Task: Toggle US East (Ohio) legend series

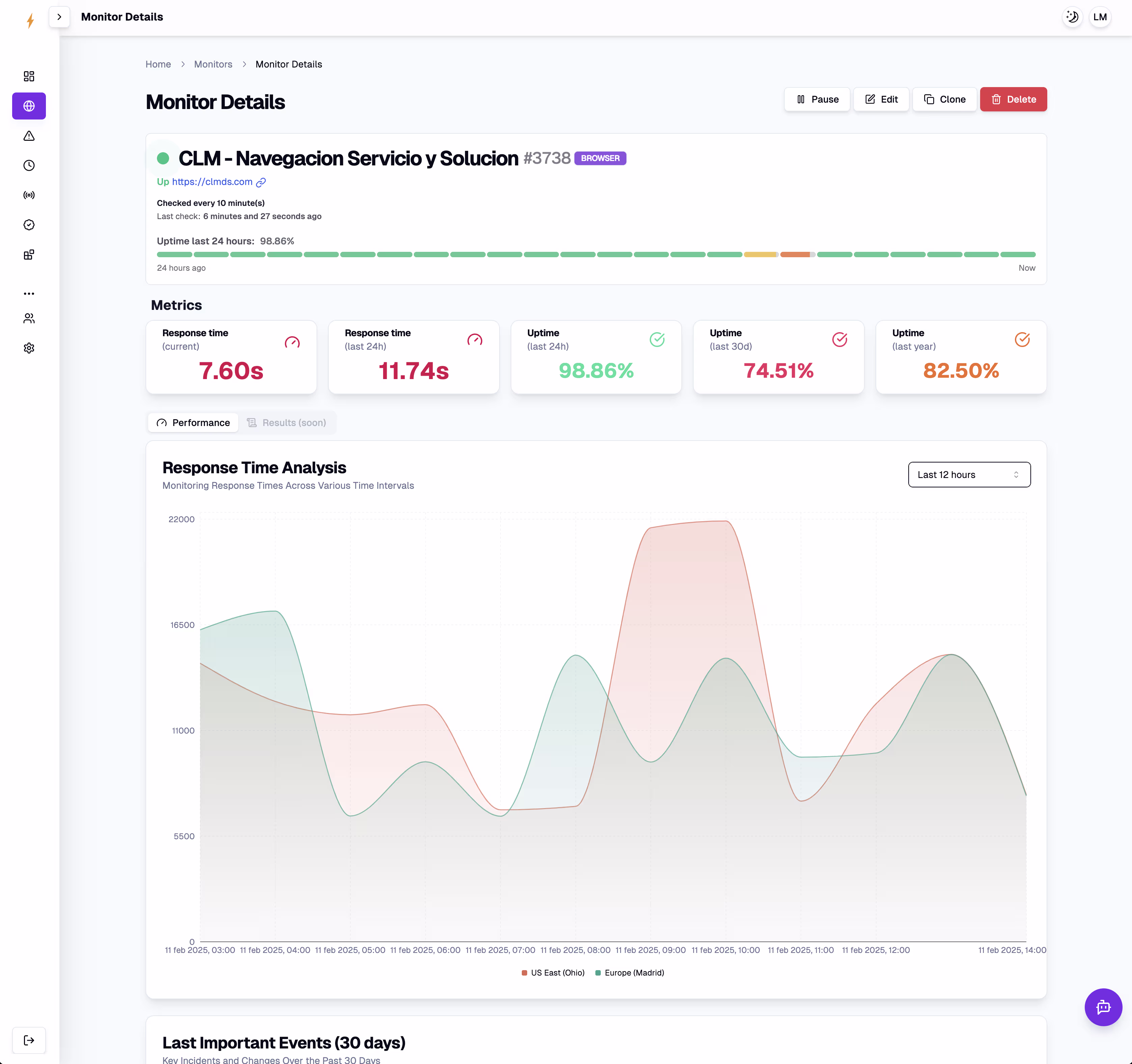Action: (553, 973)
